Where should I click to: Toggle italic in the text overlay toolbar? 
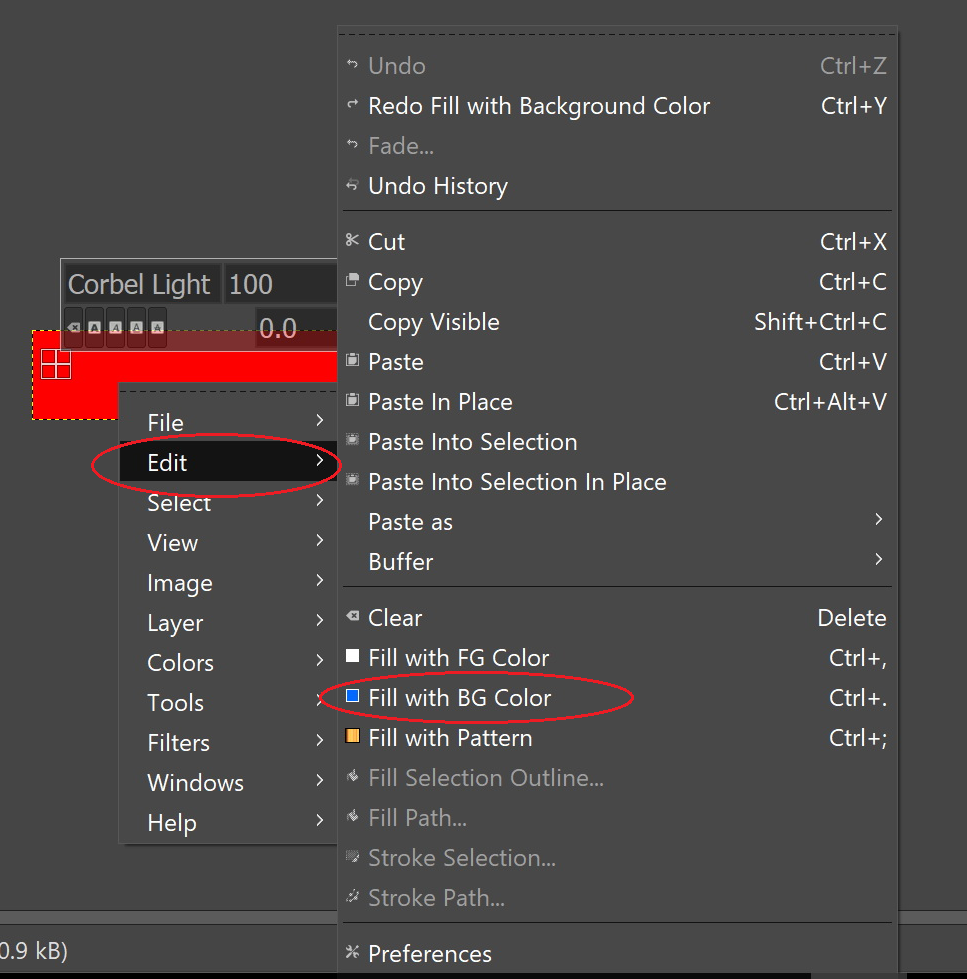click(115, 327)
